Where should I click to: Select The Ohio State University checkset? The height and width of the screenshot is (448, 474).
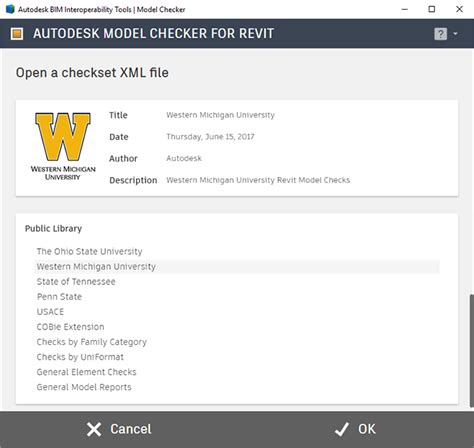pos(89,251)
